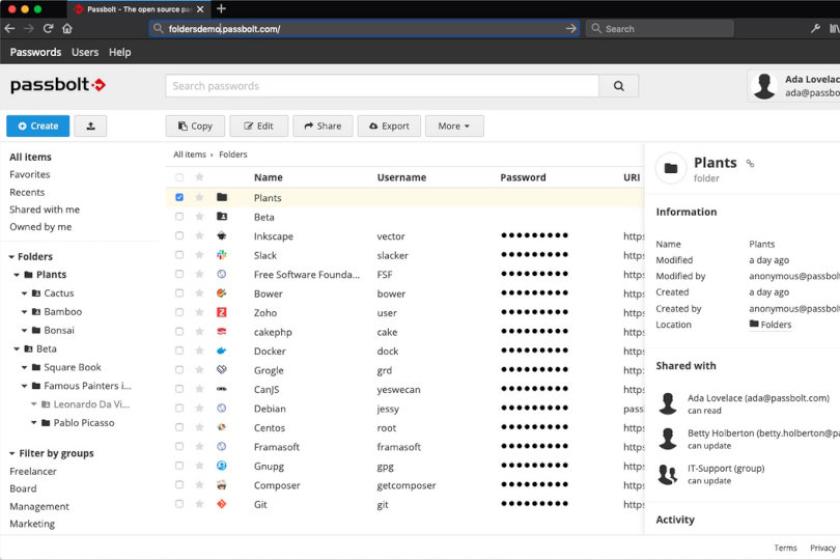This screenshot has width=840, height=560.
Task: Check the Beta row checkbox
Action: [179, 216]
